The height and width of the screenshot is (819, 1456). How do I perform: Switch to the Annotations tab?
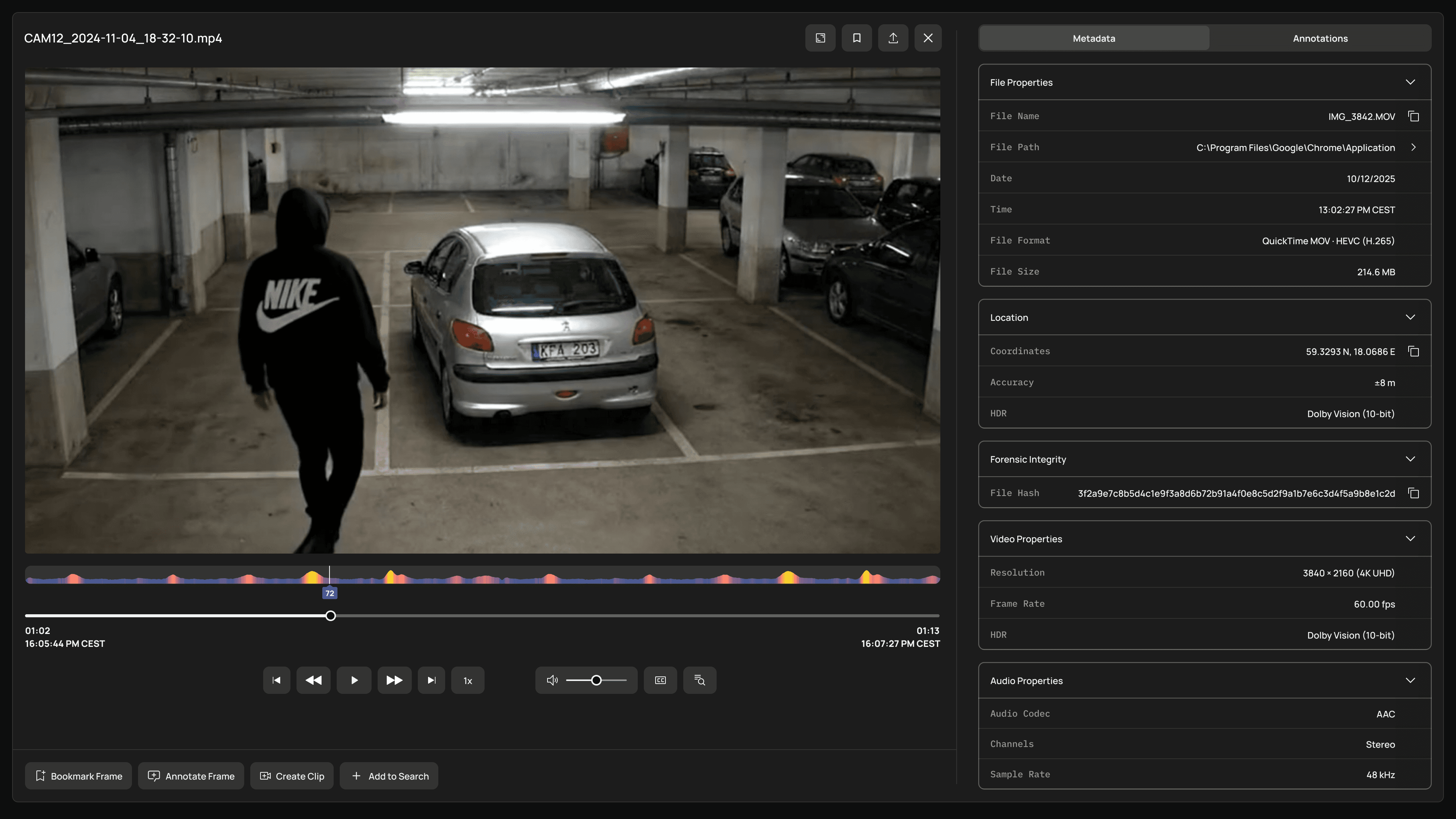pyautogui.click(x=1320, y=38)
